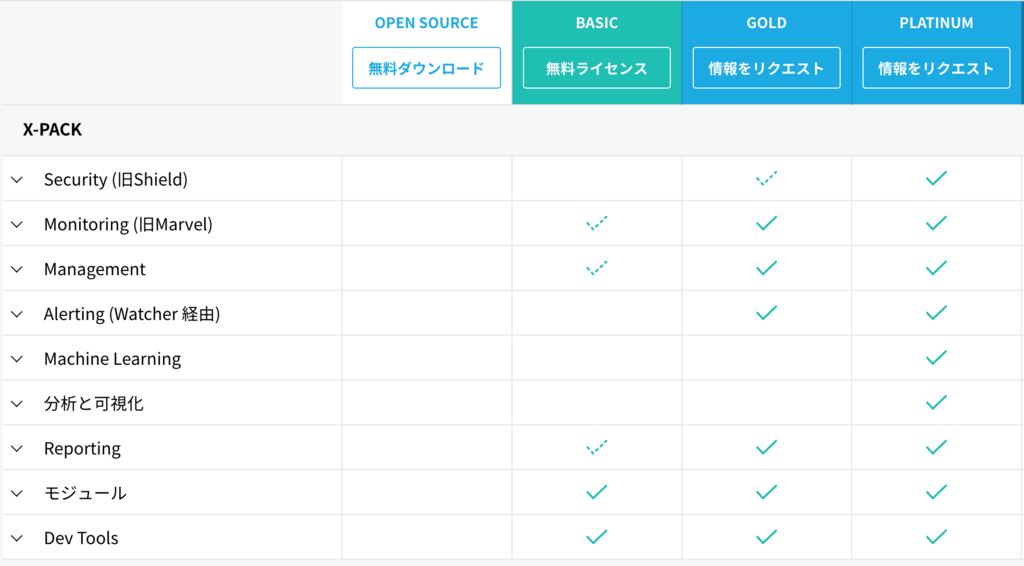Click the Machine Learning label
This screenshot has height=566, width=1024.
(112, 359)
